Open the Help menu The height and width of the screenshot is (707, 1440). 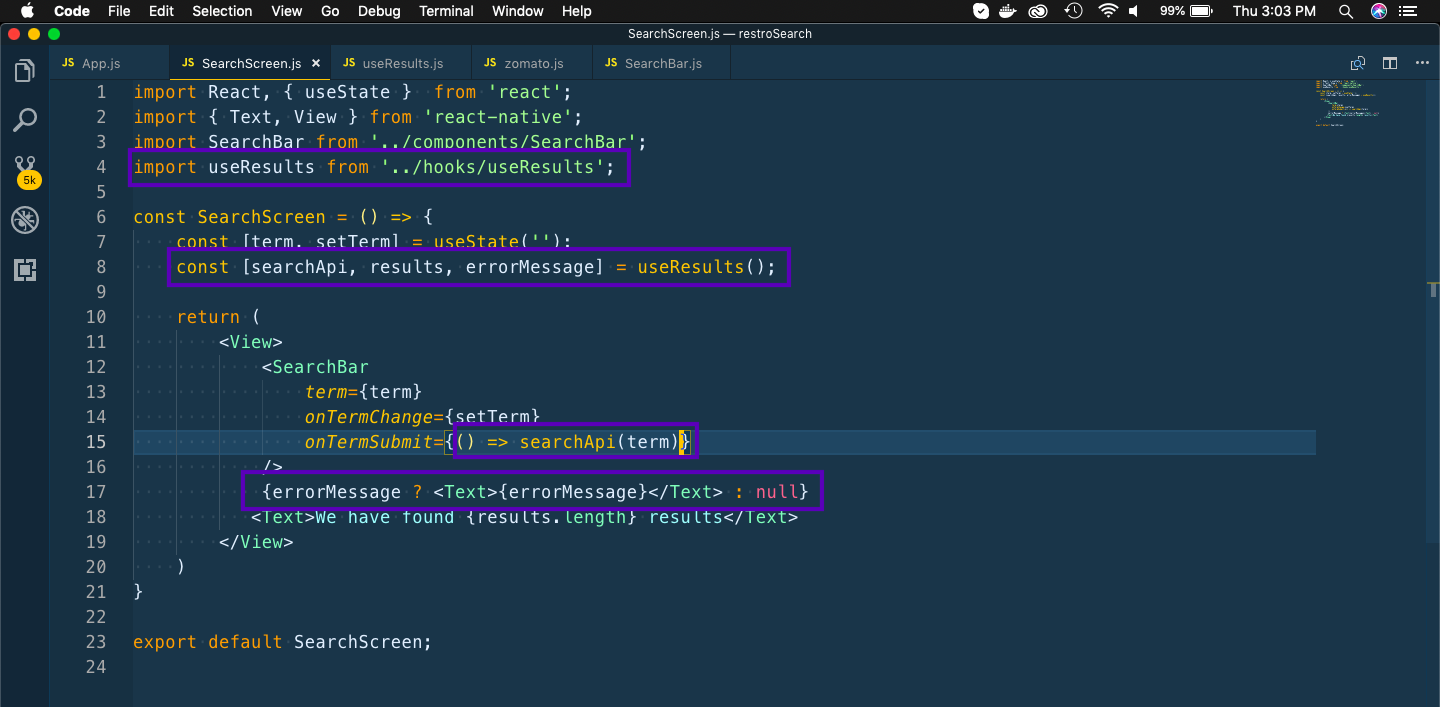(577, 11)
